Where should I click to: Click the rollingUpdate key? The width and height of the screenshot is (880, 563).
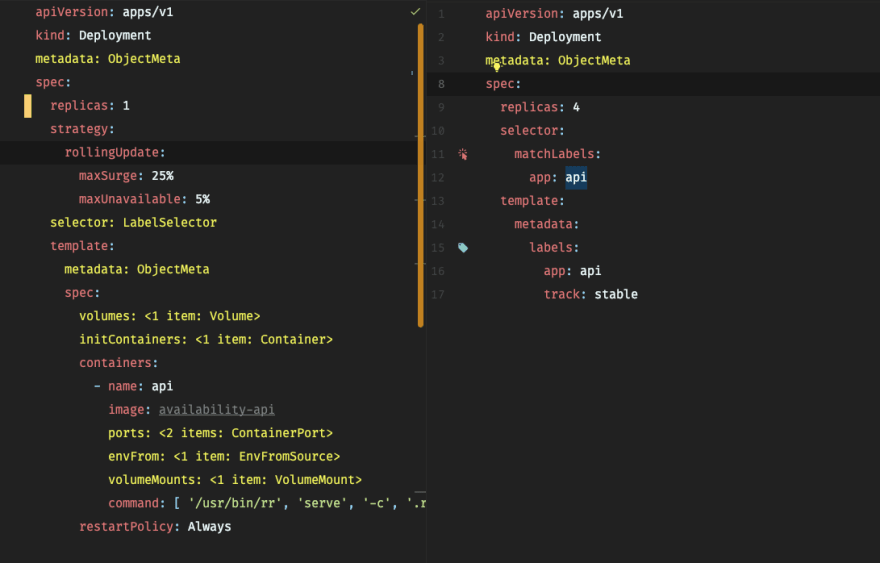(x=112, y=153)
